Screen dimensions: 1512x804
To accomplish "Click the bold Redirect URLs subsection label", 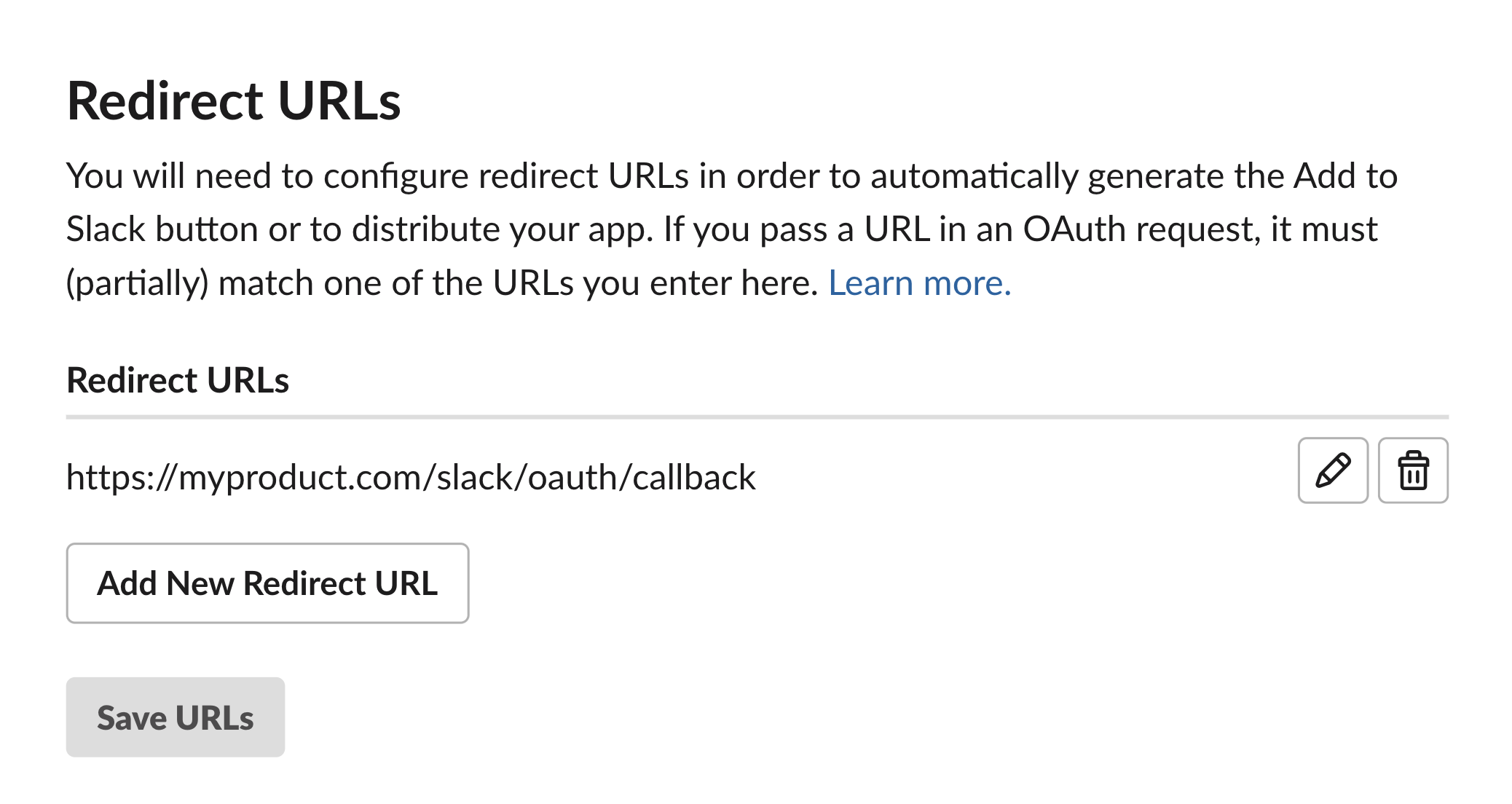I will pyautogui.click(x=178, y=380).
